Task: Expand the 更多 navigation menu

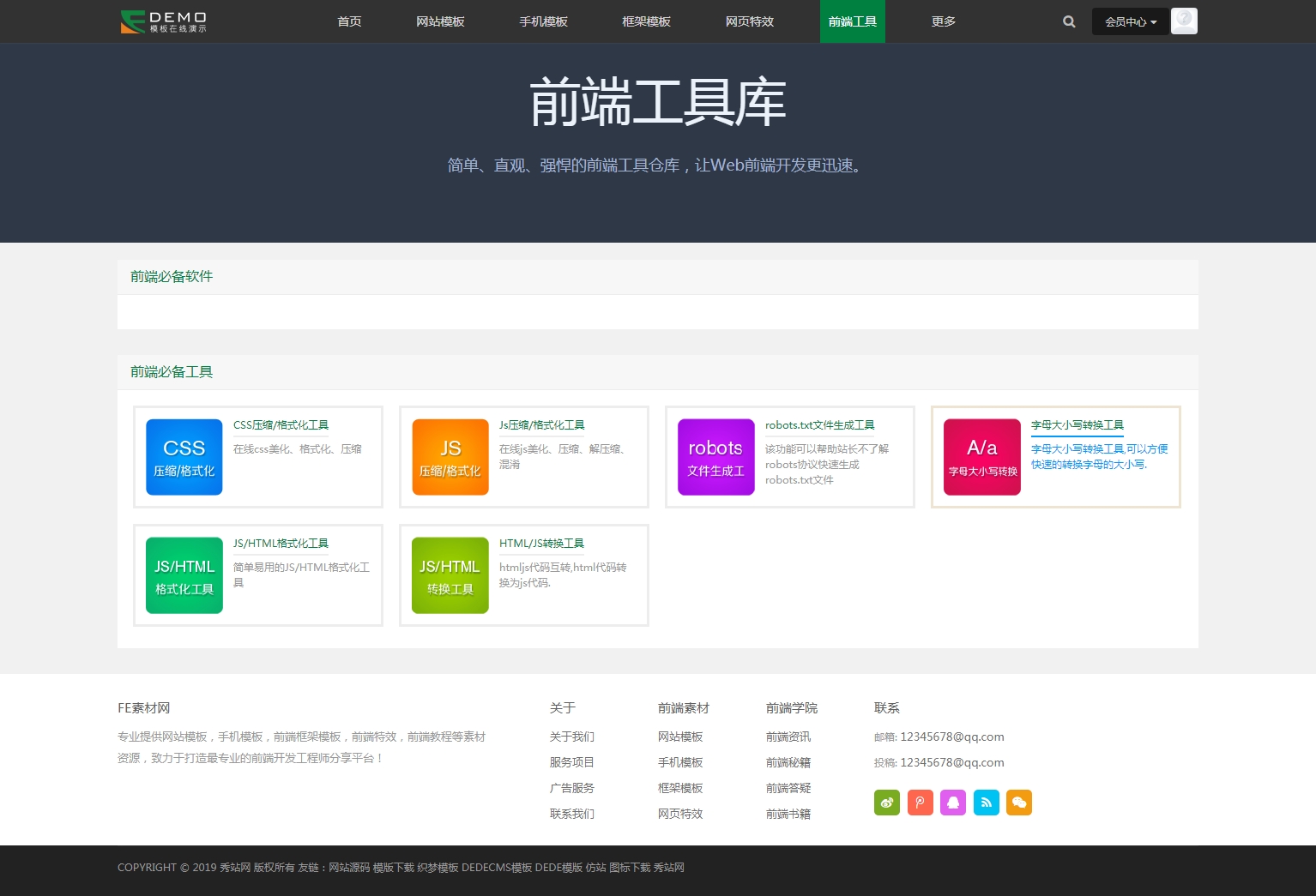Action: tap(943, 21)
